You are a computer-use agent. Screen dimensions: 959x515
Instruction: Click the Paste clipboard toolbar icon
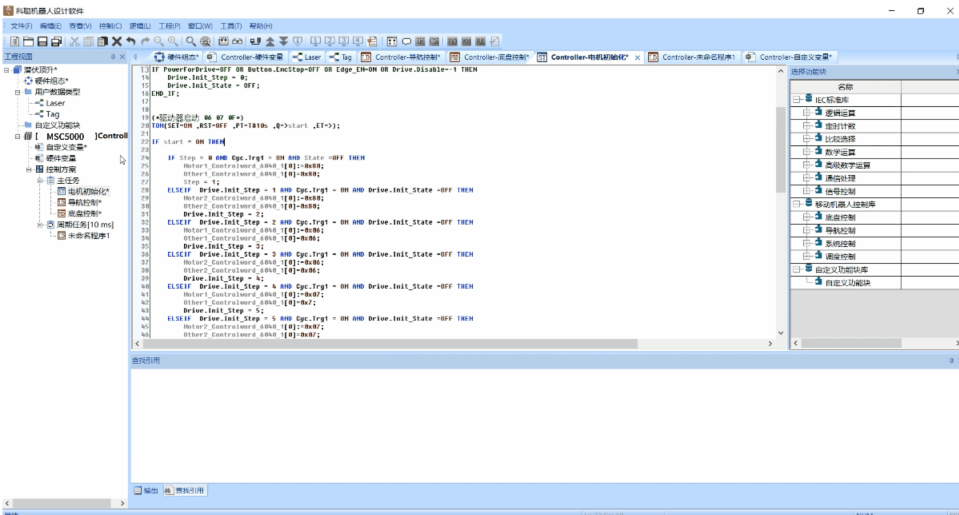tap(102, 42)
